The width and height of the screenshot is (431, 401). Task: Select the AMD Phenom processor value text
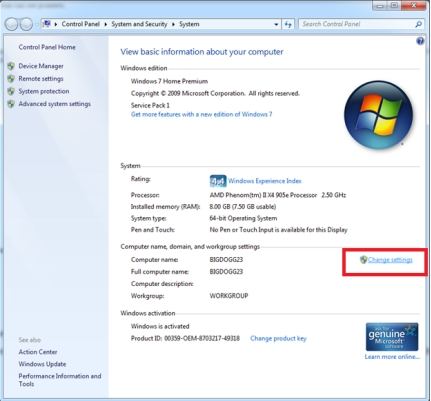pos(278,195)
